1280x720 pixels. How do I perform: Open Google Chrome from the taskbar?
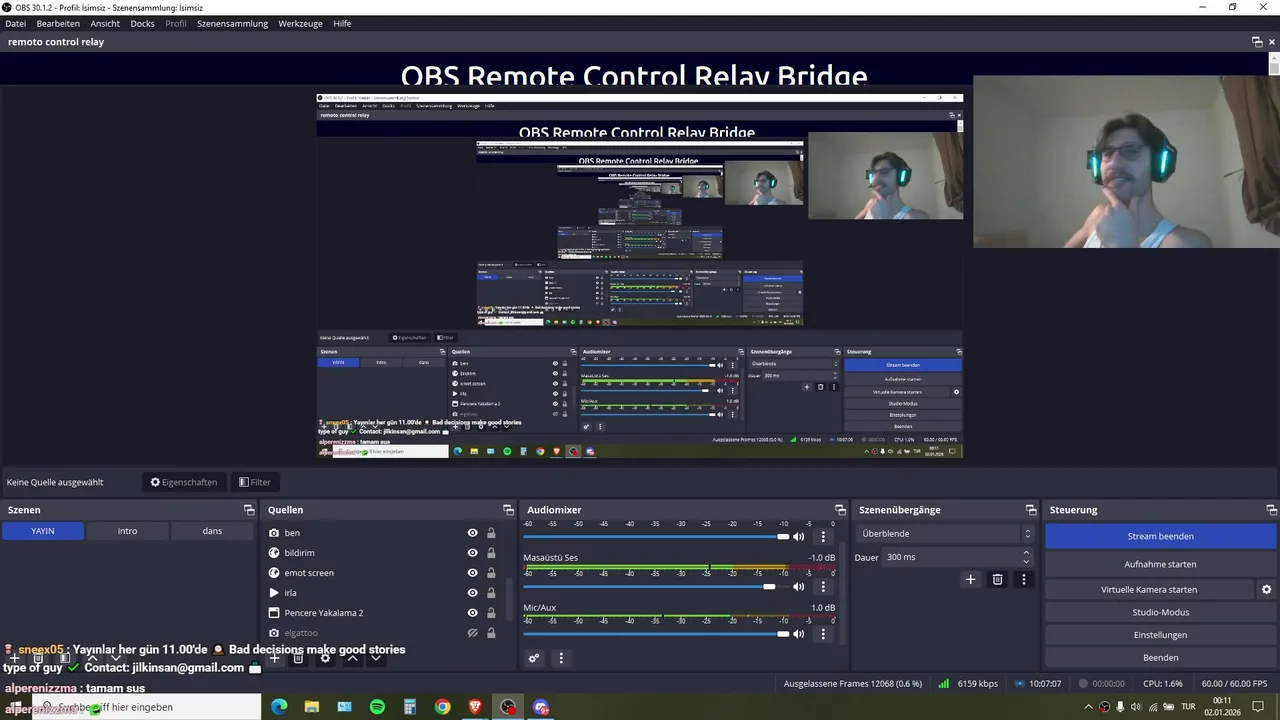click(442, 707)
